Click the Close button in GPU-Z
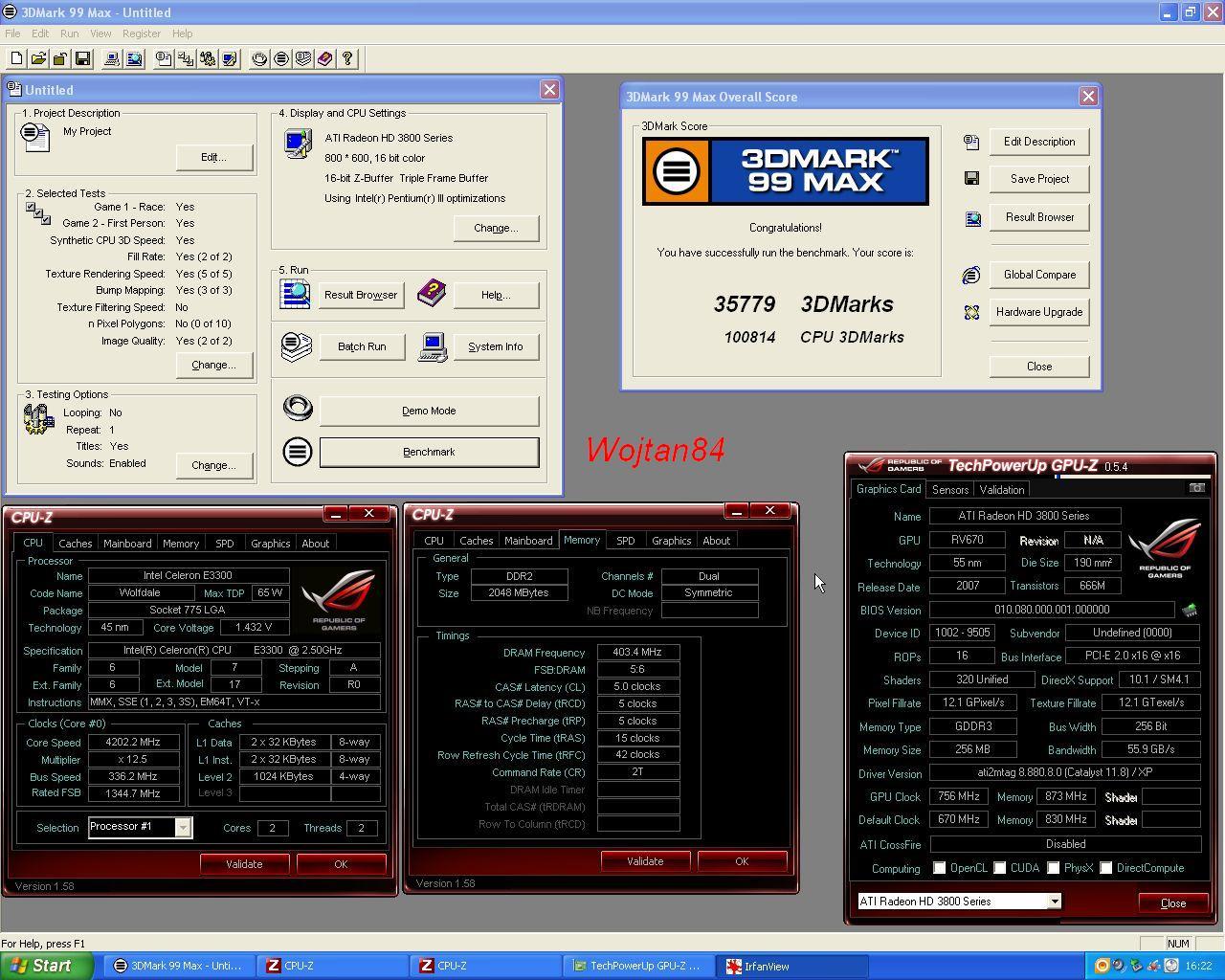Viewport: 1225px width, 980px height. [1173, 903]
